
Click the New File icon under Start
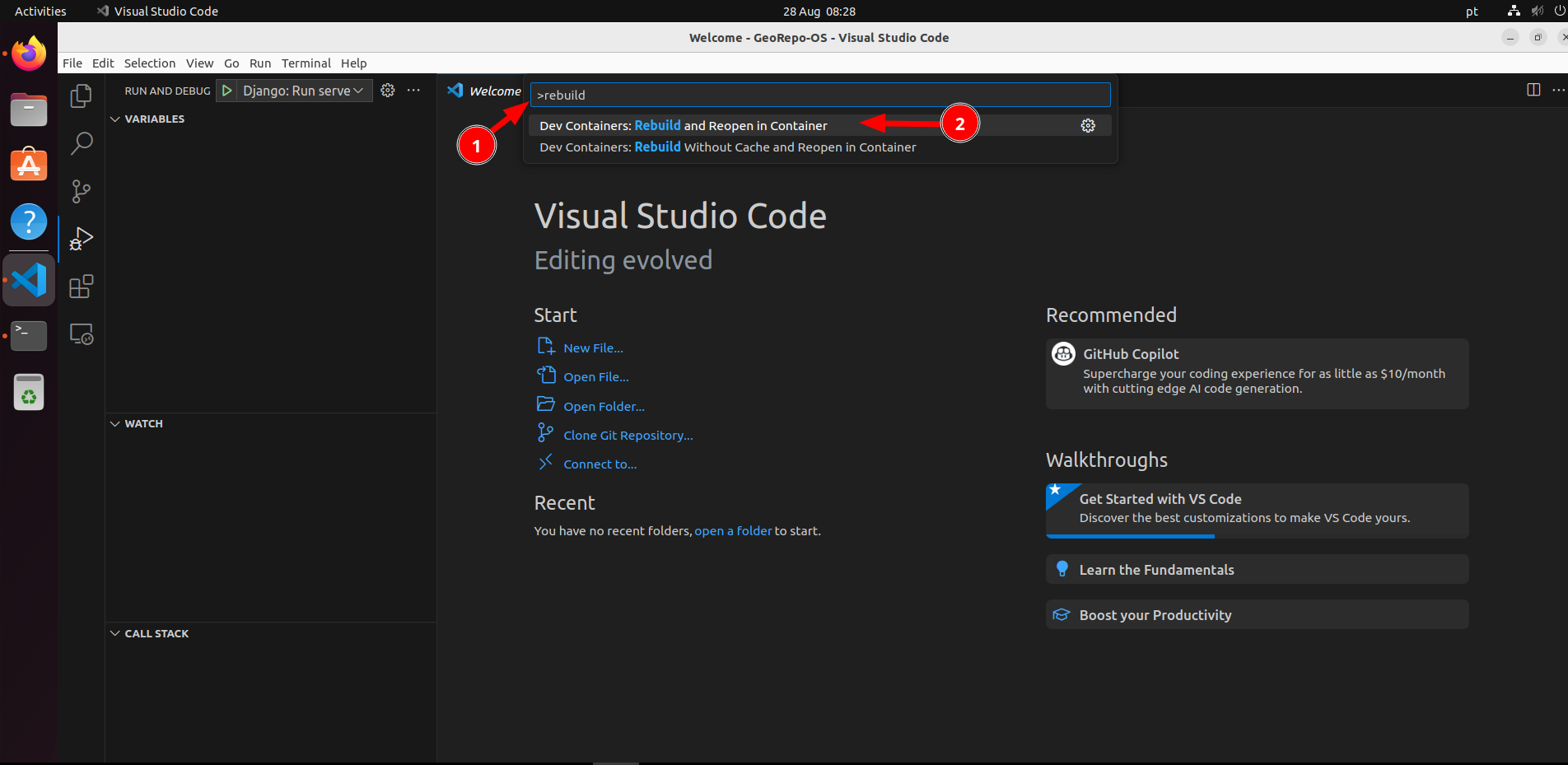click(545, 347)
